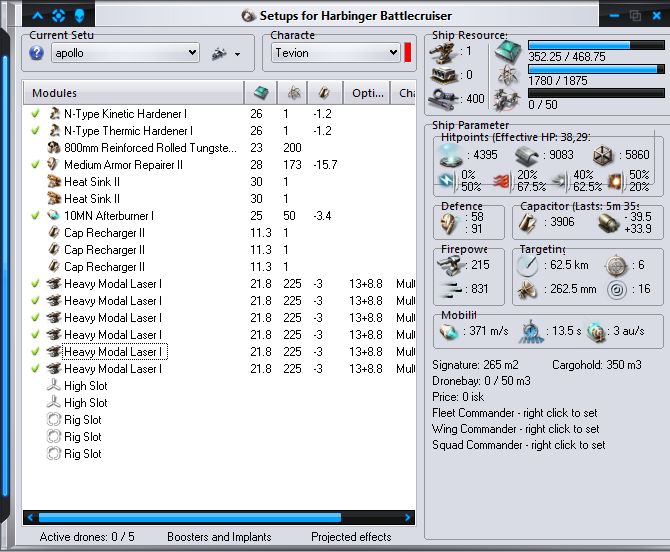Click the explosive resistance icon

pyautogui.click(x=615, y=181)
